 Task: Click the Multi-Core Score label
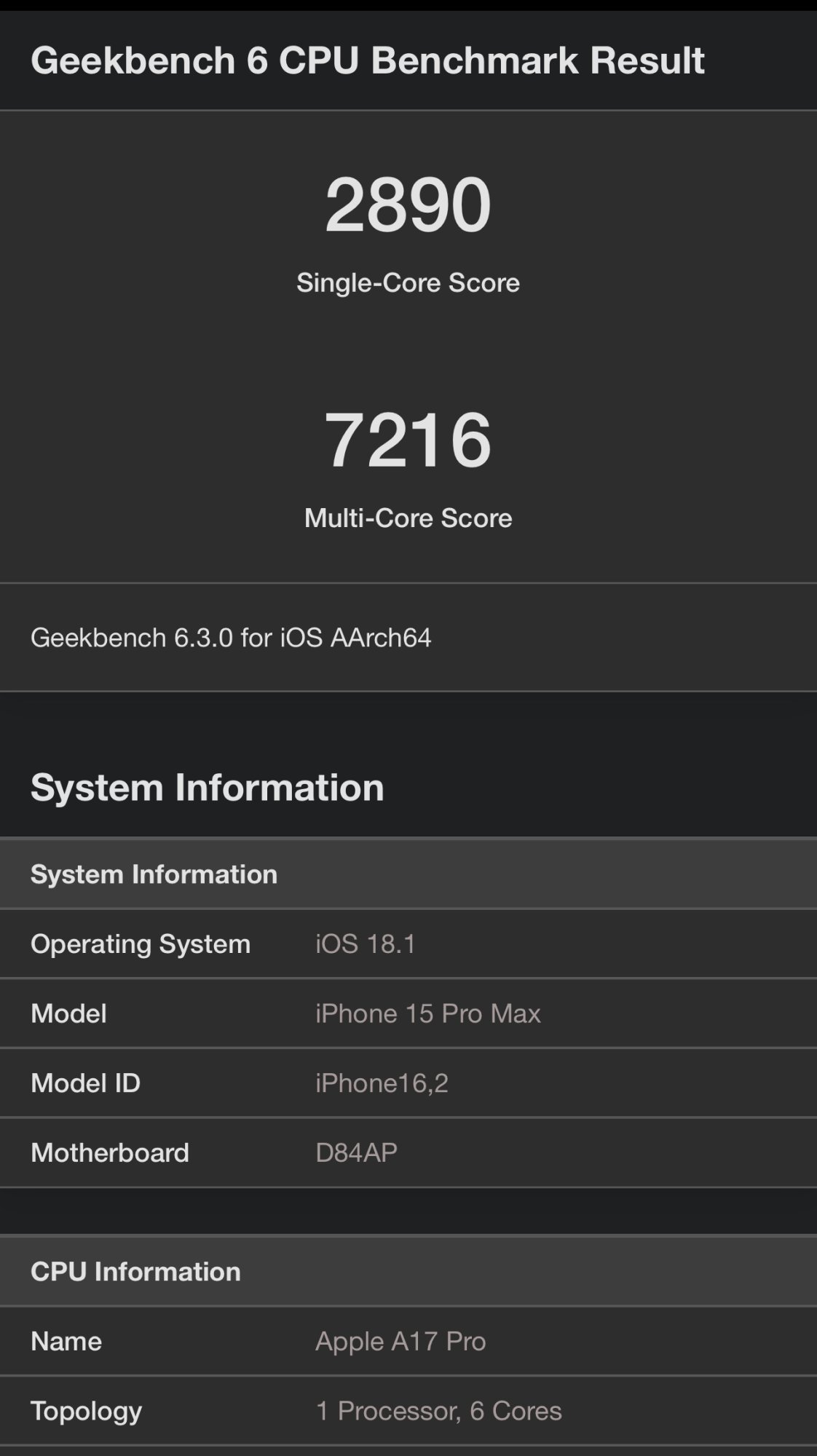coord(408,518)
